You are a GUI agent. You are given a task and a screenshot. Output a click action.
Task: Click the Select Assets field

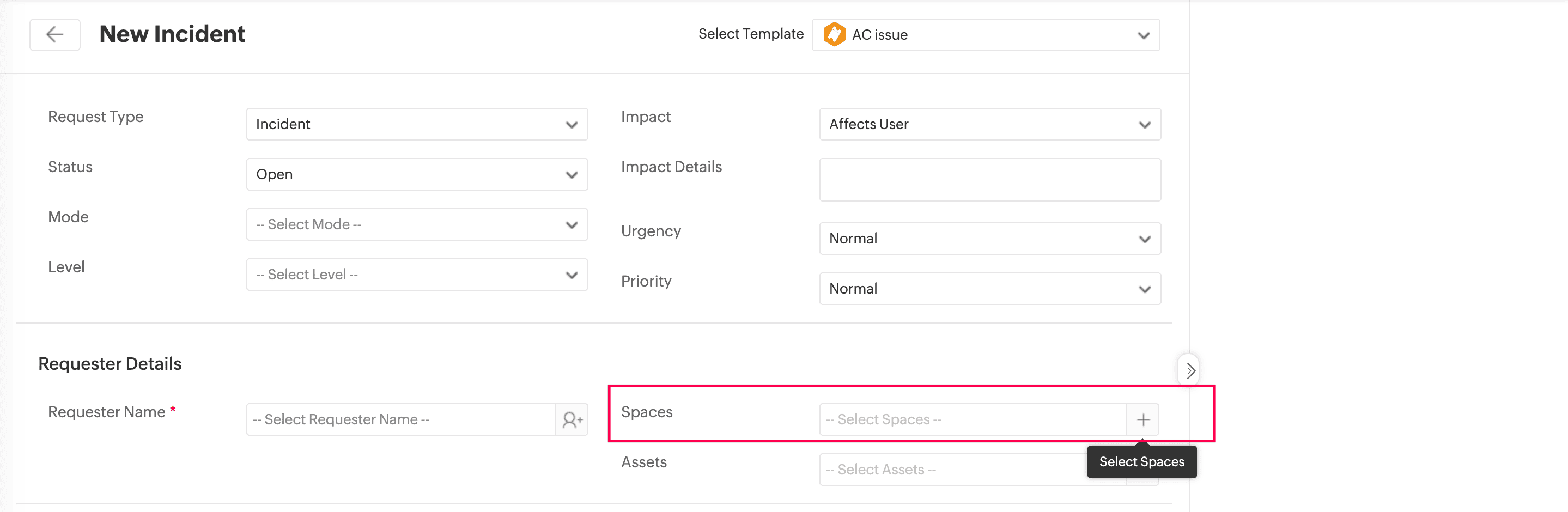[x=952, y=470]
